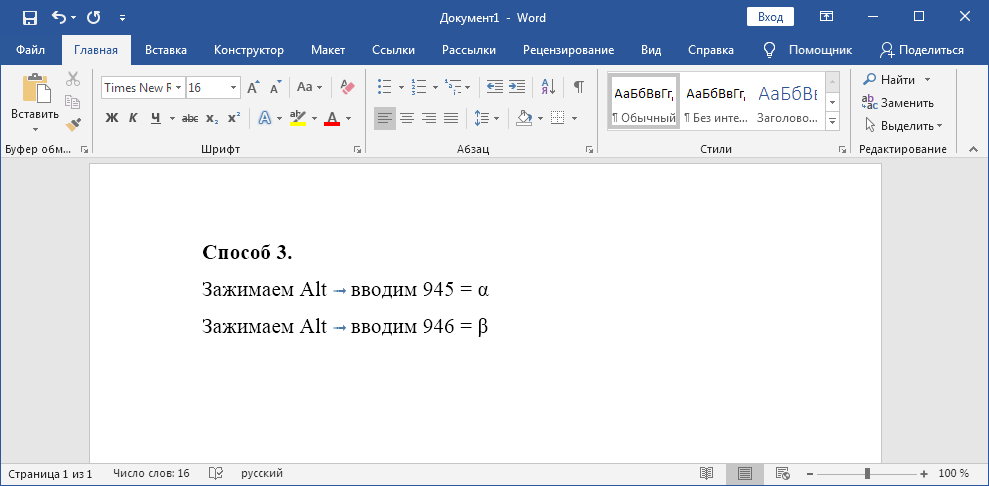Open the font size dropdown
The width and height of the screenshot is (989, 486).
pyautogui.click(x=234, y=88)
